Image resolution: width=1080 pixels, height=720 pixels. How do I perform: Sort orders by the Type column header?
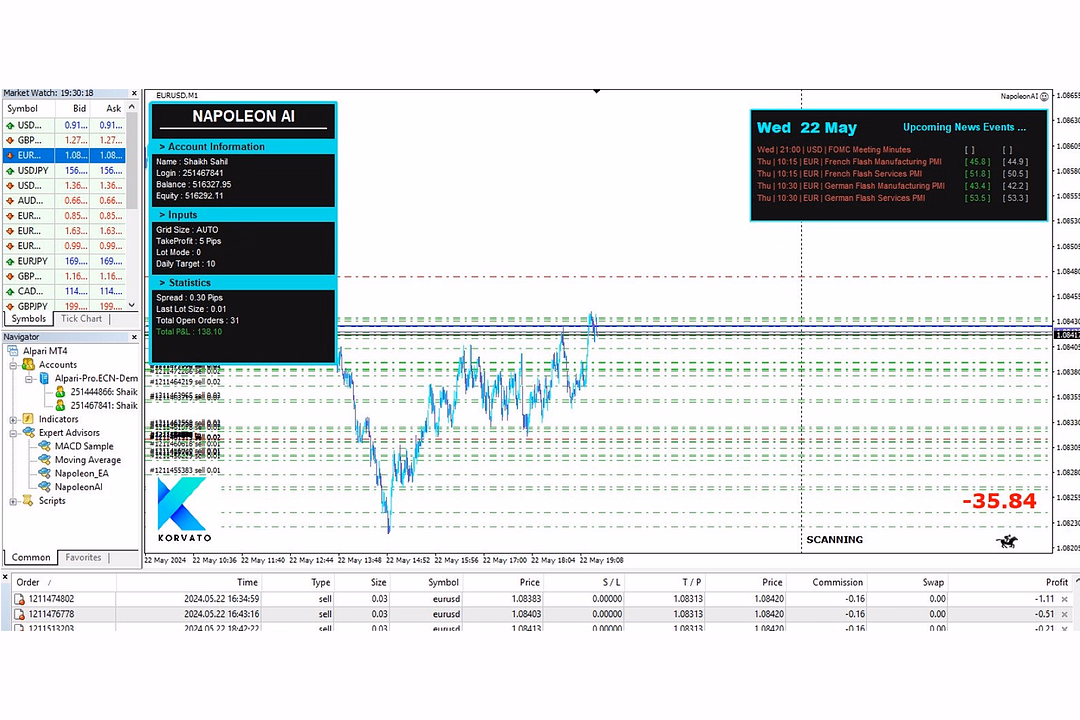pyautogui.click(x=298, y=582)
